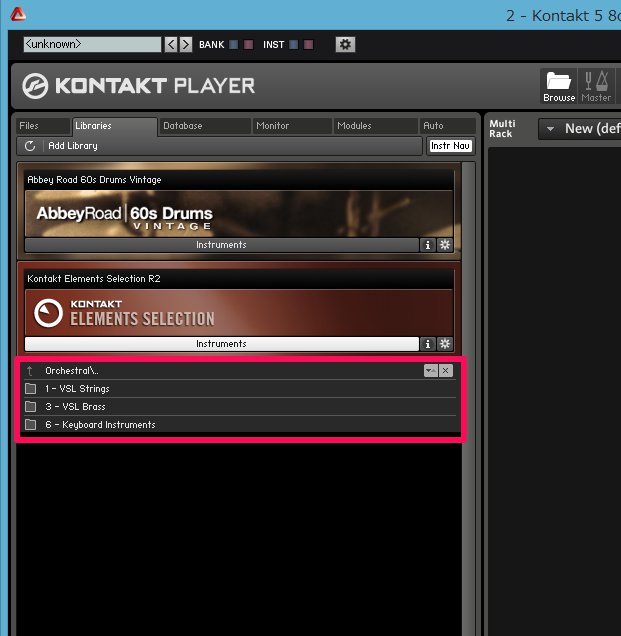Screen dimensions: 621x636
Task: Open the 3 - VSL Brass folder
Action: [x=240, y=406]
